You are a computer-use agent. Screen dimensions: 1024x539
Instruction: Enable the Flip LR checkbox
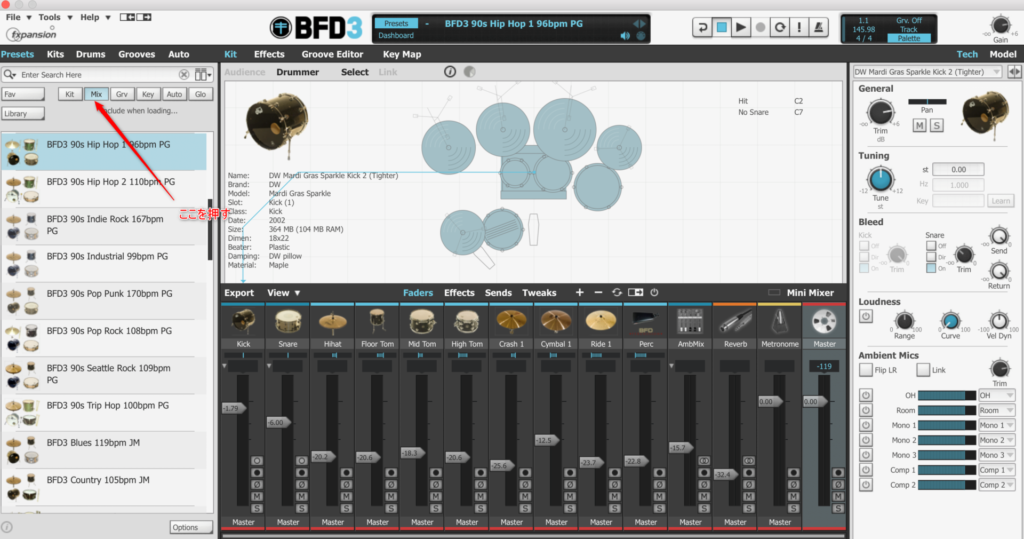865,370
